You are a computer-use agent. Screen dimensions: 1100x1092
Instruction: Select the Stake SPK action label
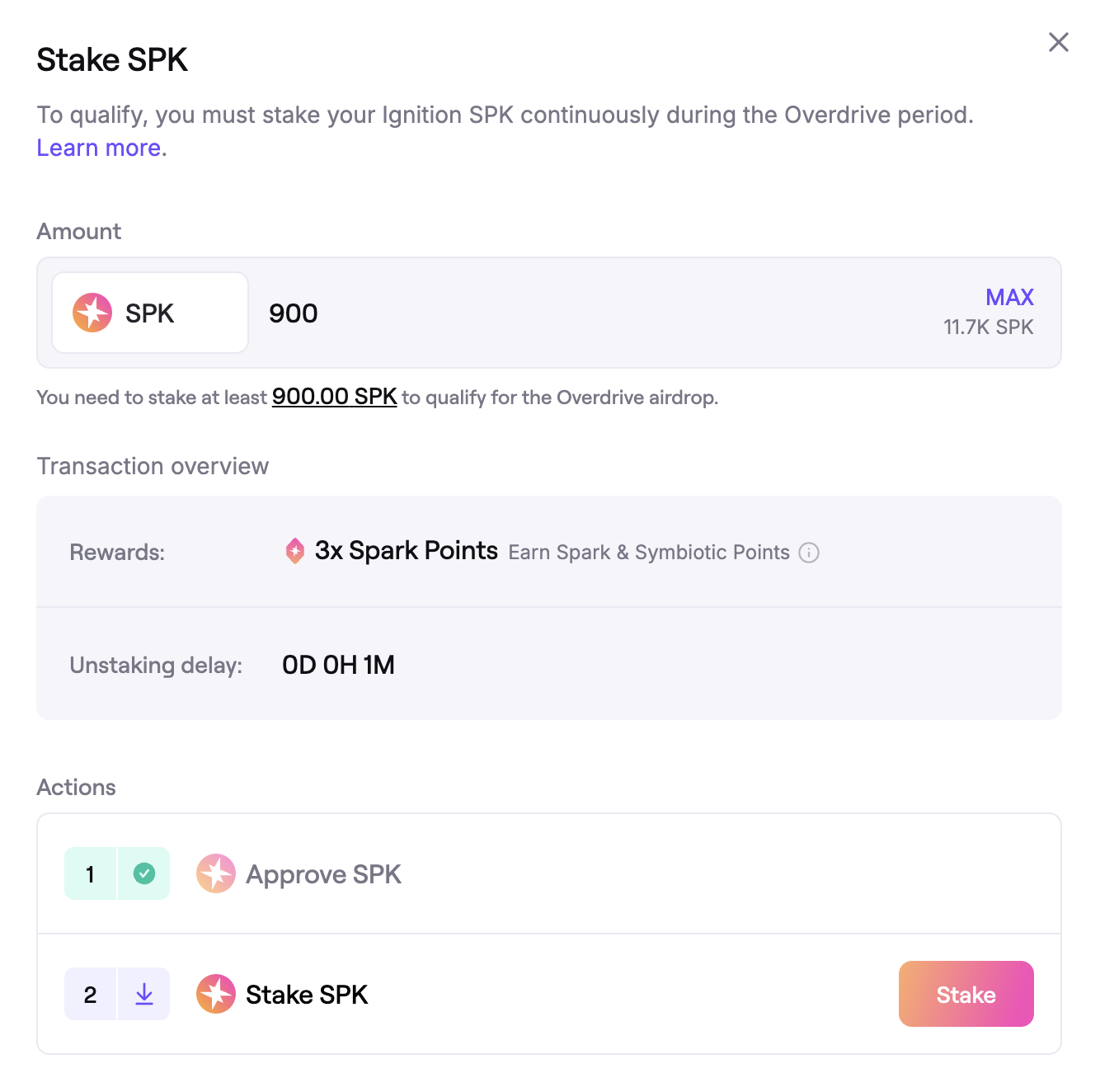(307, 995)
